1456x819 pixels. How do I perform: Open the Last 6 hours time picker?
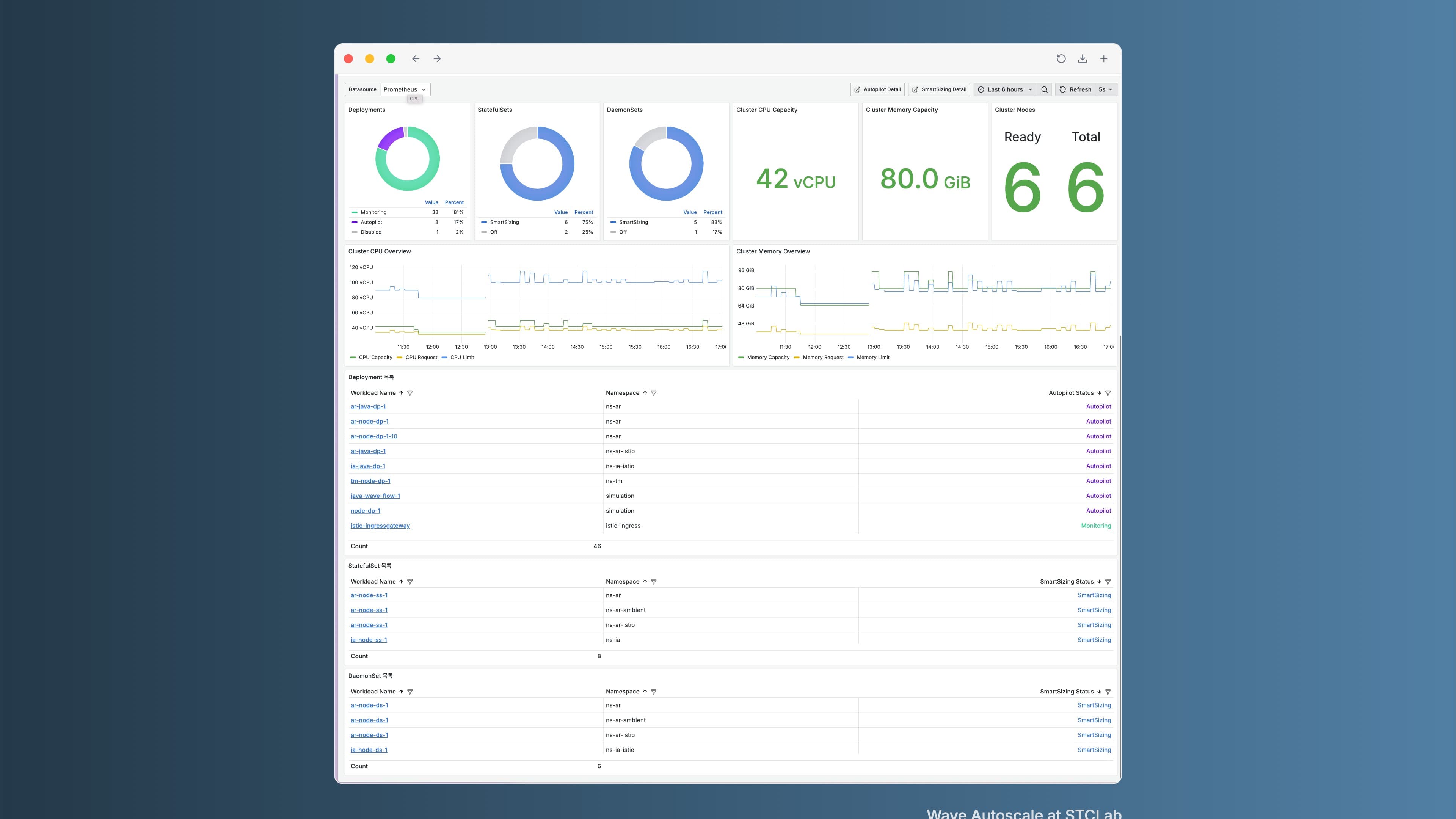click(1006, 89)
